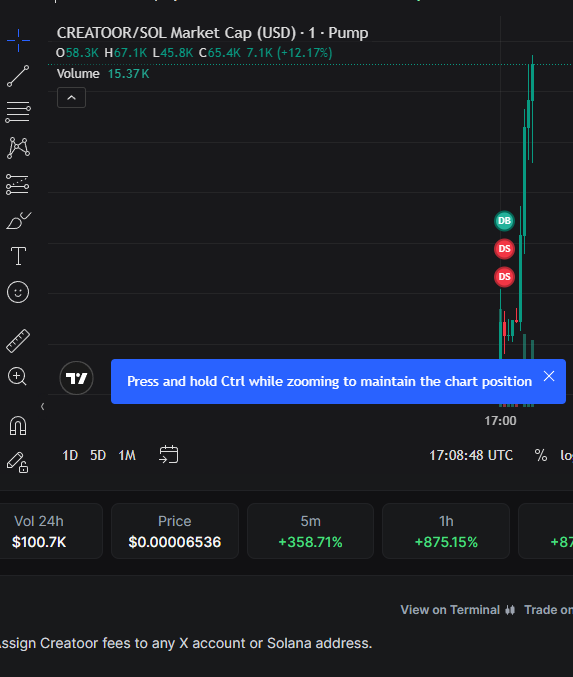
Task: Open the go to date calendar
Action: coord(168,455)
